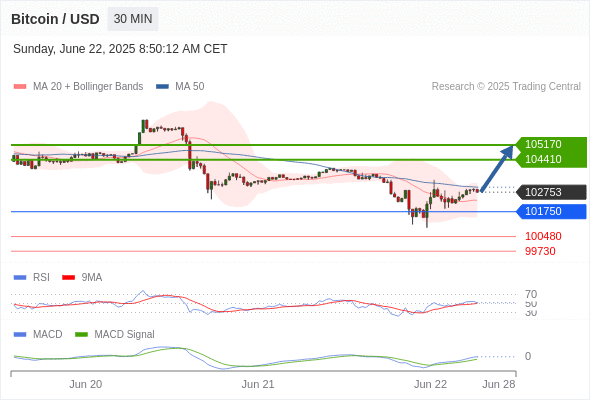The width and height of the screenshot is (590, 400).
Task: Select the date and time stamp text
Action: [x=120, y=49]
